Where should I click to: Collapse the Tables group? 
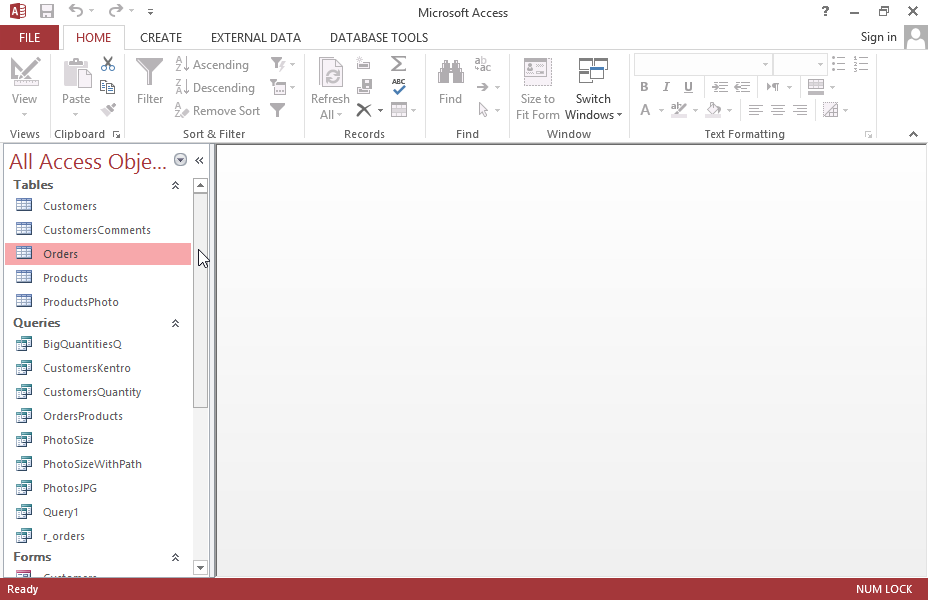(x=175, y=186)
